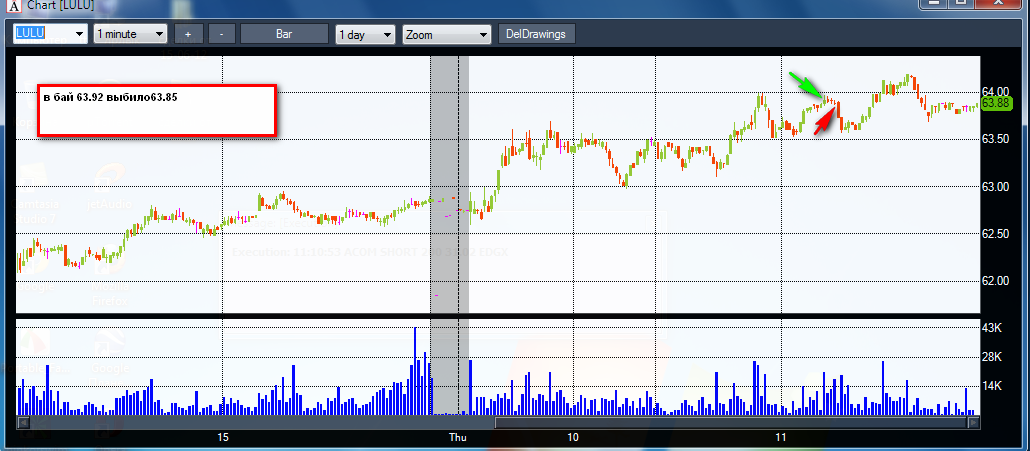The image size is (1030, 451).
Task: Click the red arrow marker on chart
Action: (825, 122)
